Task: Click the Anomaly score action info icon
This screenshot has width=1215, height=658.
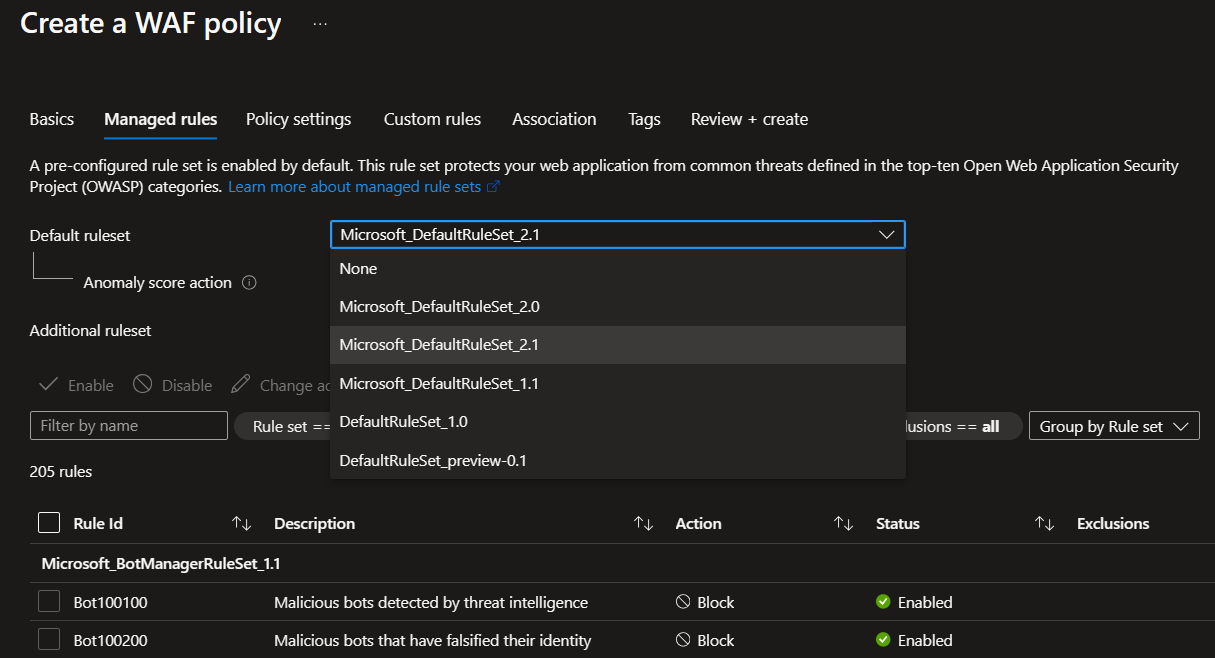Action: pos(250,283)
